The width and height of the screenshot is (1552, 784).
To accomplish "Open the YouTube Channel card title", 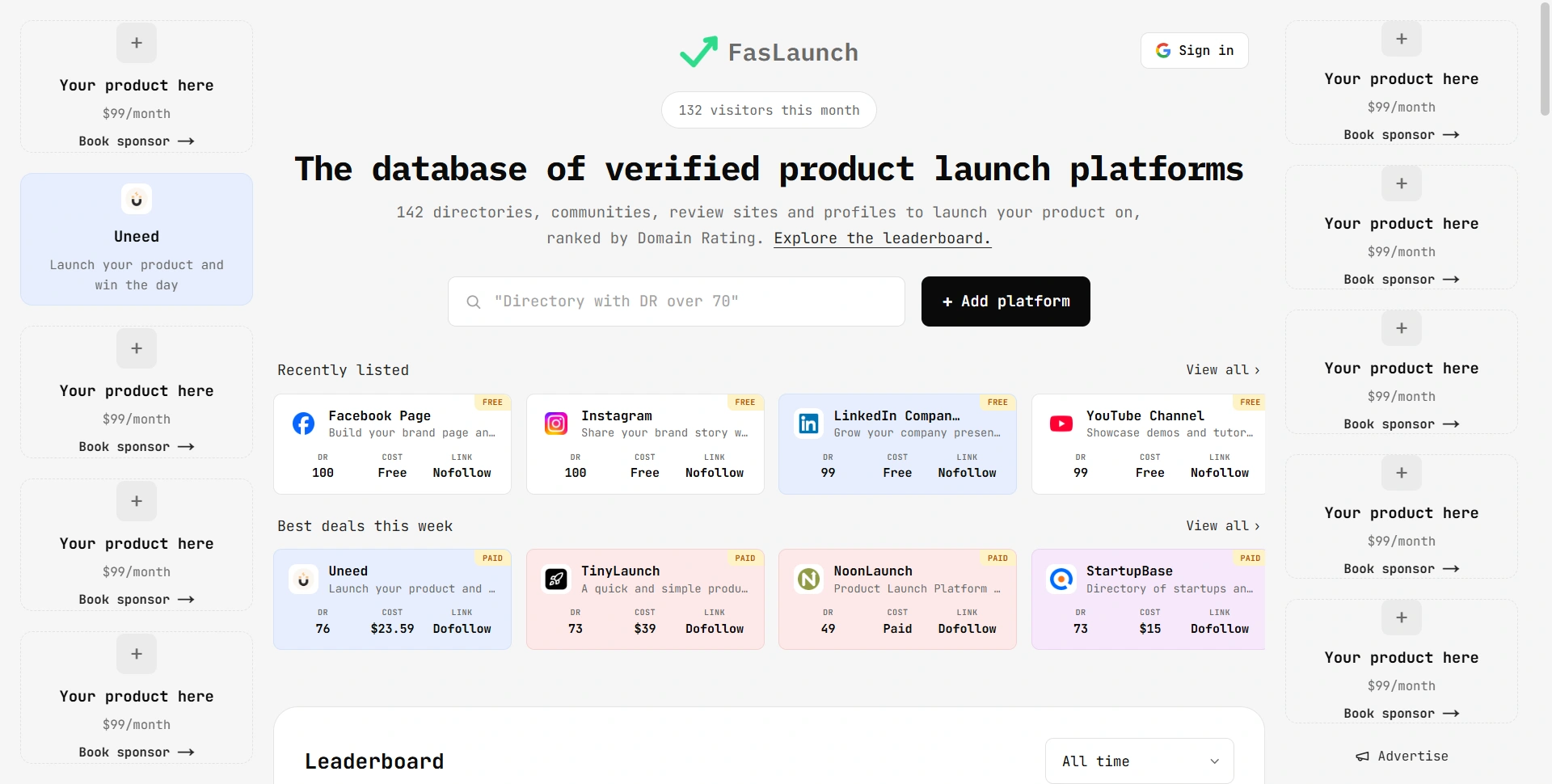I will 1145,415.
